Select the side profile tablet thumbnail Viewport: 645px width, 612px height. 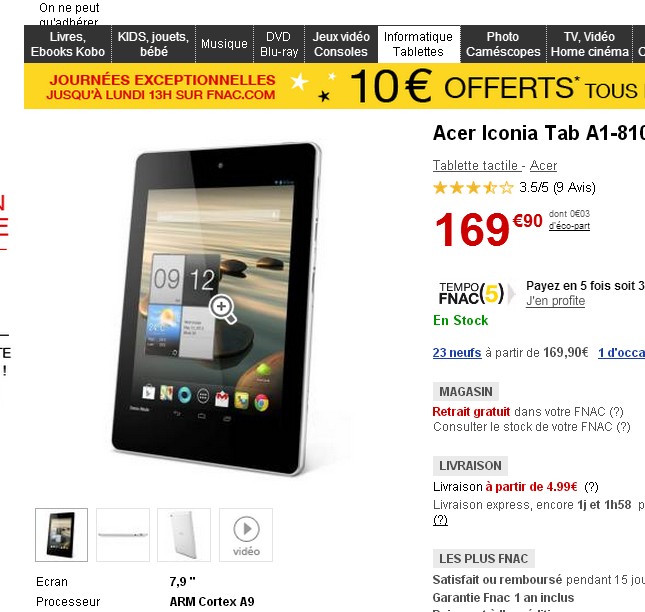(123, 535)
